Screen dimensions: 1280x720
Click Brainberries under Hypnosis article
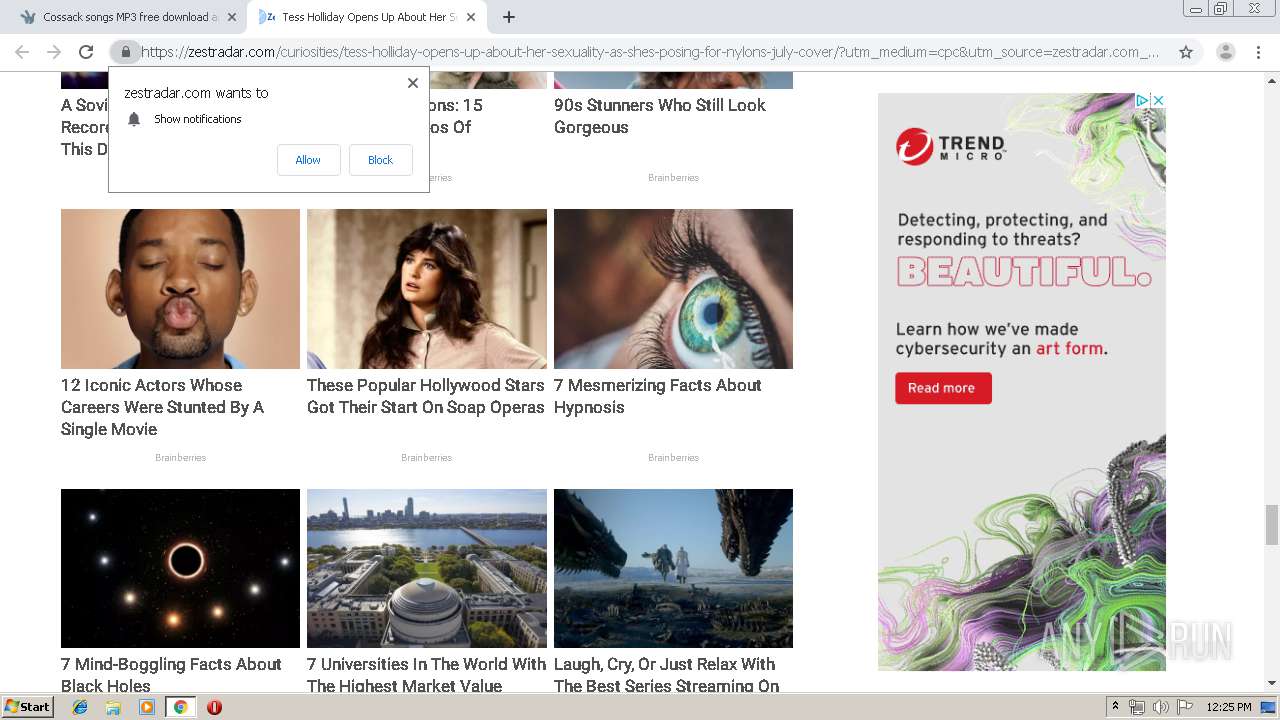point(673,458)
